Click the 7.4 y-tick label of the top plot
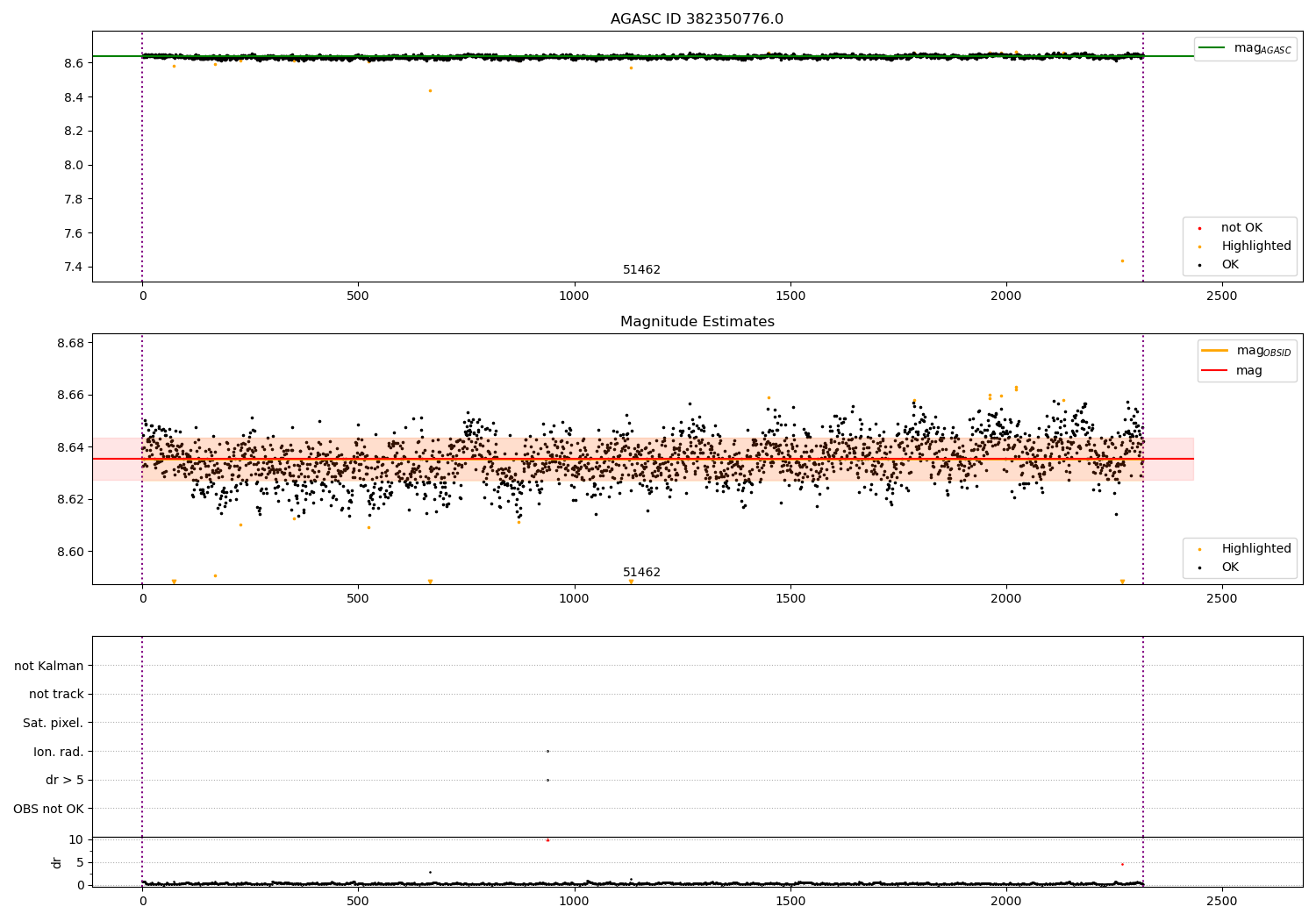This screenshot has height=921, width=1316. (72, 268)
